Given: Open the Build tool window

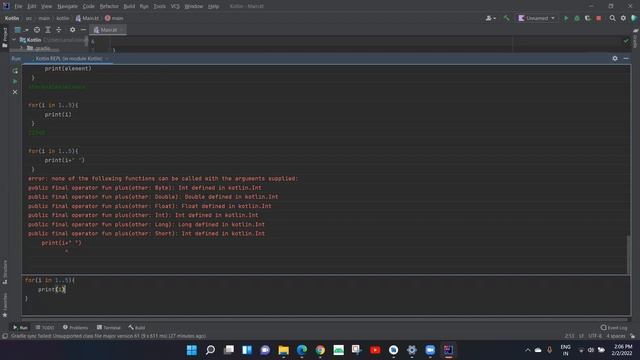Looking at the screenshot, I should coord(137,327).
